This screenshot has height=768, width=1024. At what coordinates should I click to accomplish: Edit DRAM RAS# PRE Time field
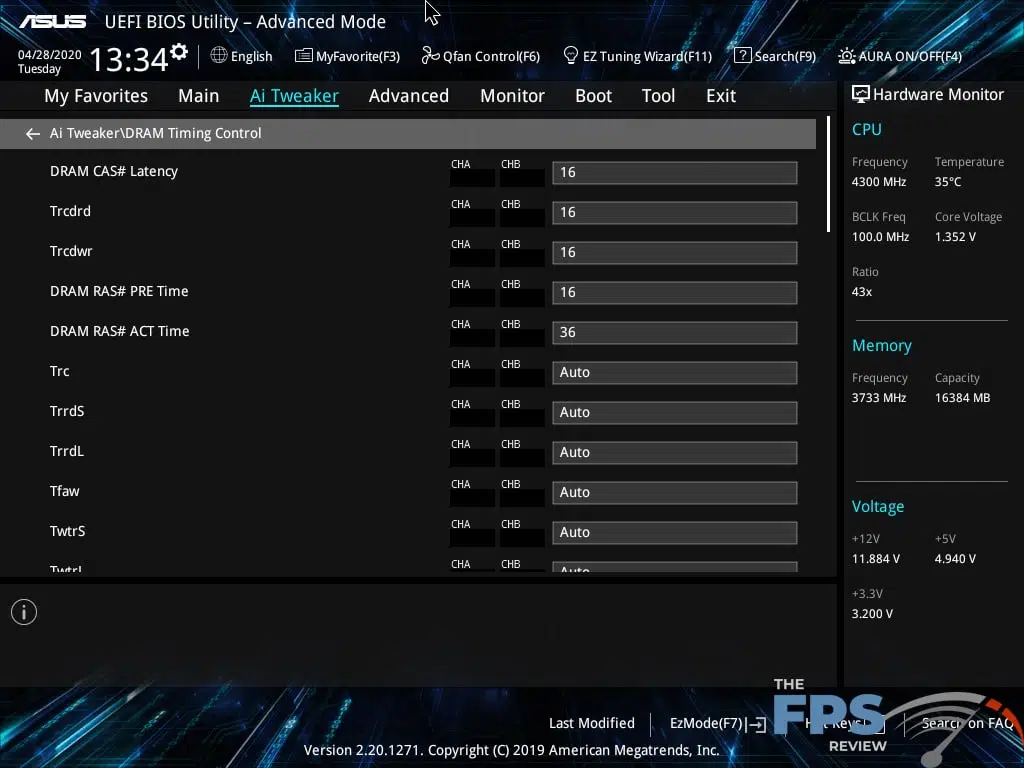pyautogui.click(x=675, y=293)
